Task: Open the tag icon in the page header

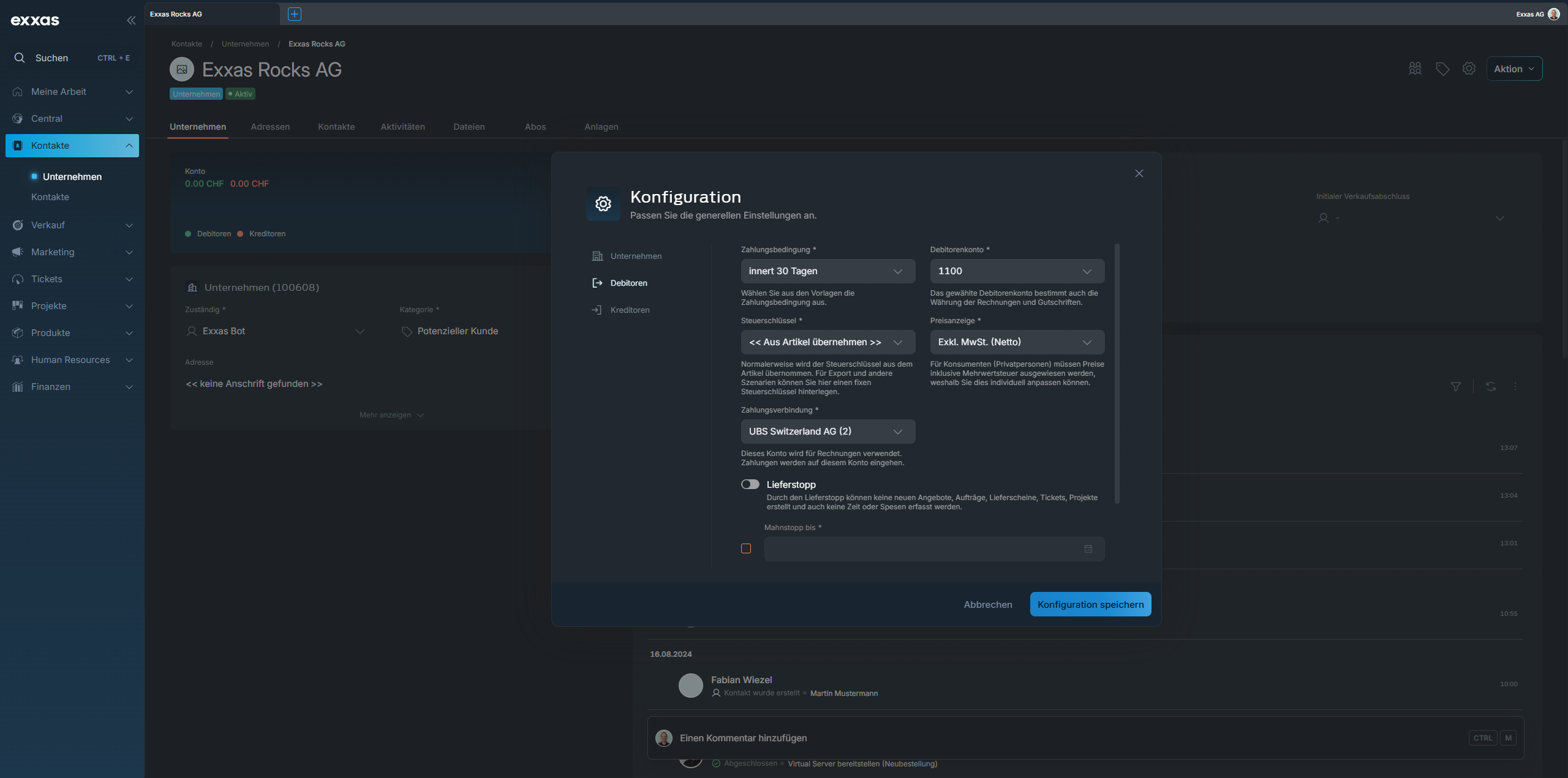Action: 1442,69
